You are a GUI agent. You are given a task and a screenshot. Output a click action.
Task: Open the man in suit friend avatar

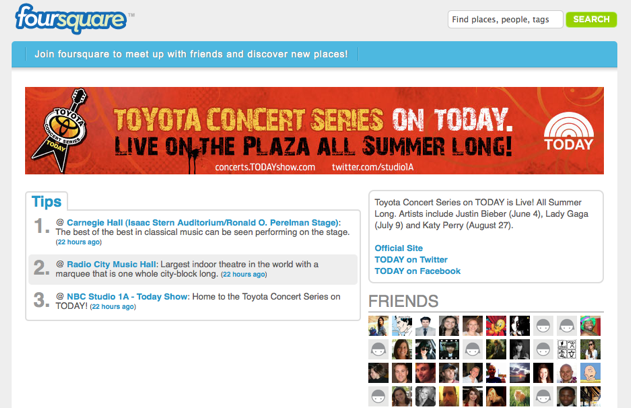click(x=426, y=325)
